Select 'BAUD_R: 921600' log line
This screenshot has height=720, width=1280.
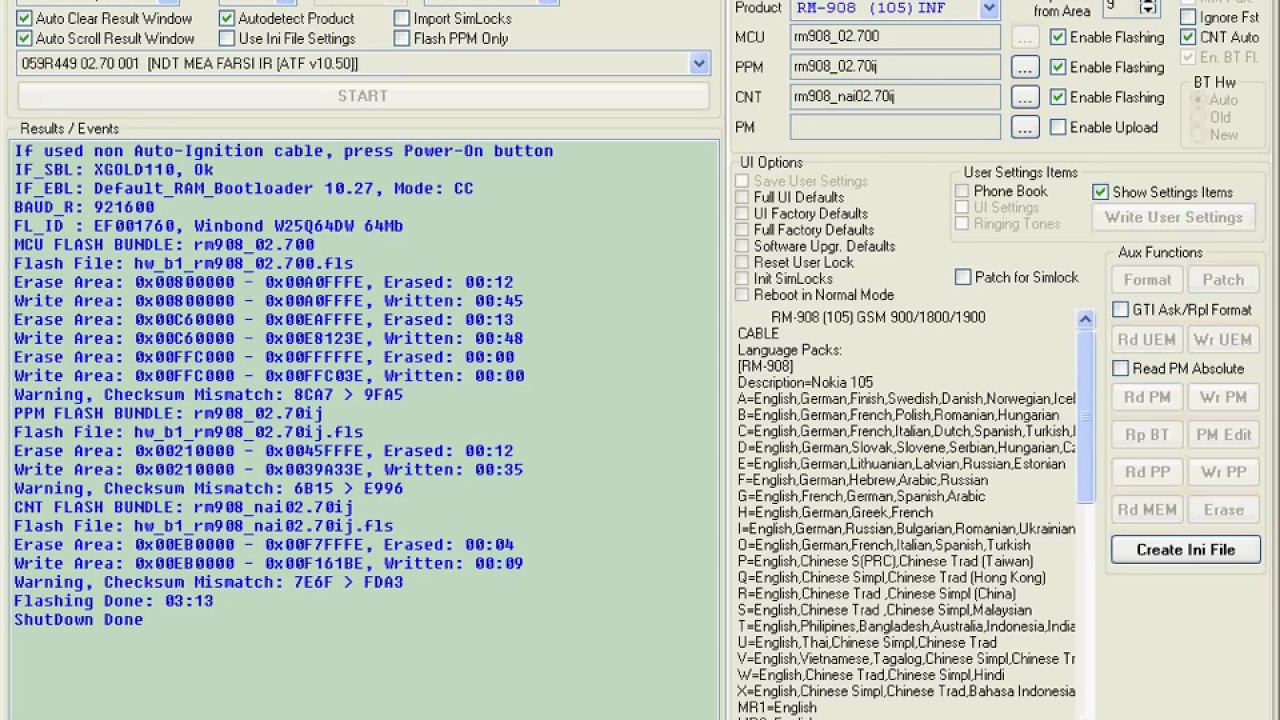pyautogui.click(x=84, y=207)
